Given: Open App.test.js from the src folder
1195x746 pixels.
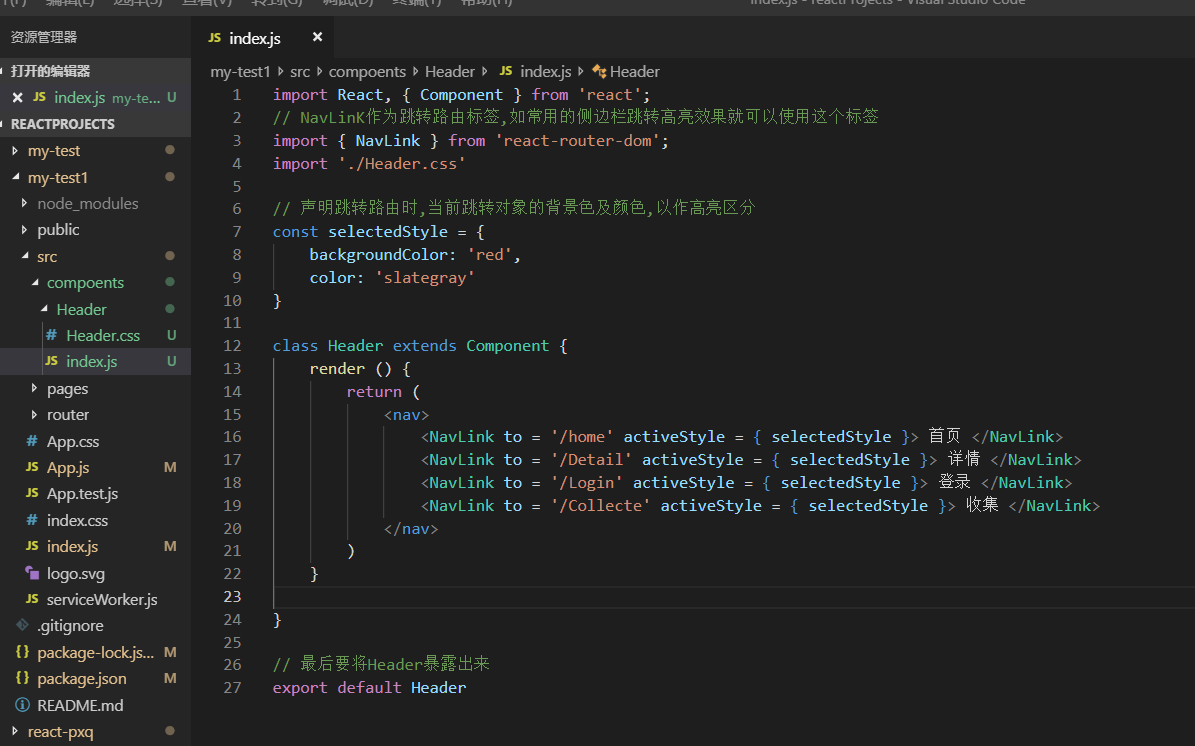Looking at the screenshot, I should point(82,493).
